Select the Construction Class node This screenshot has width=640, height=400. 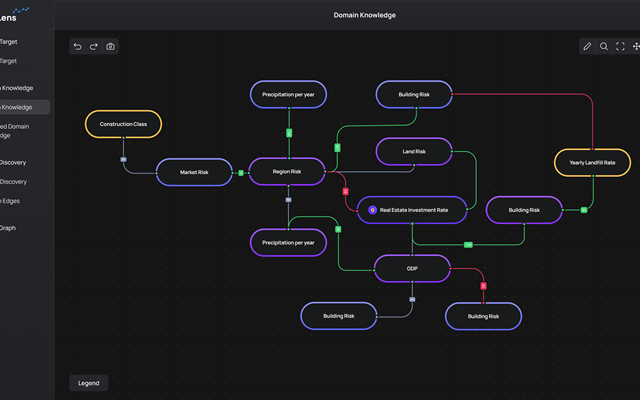123,124
